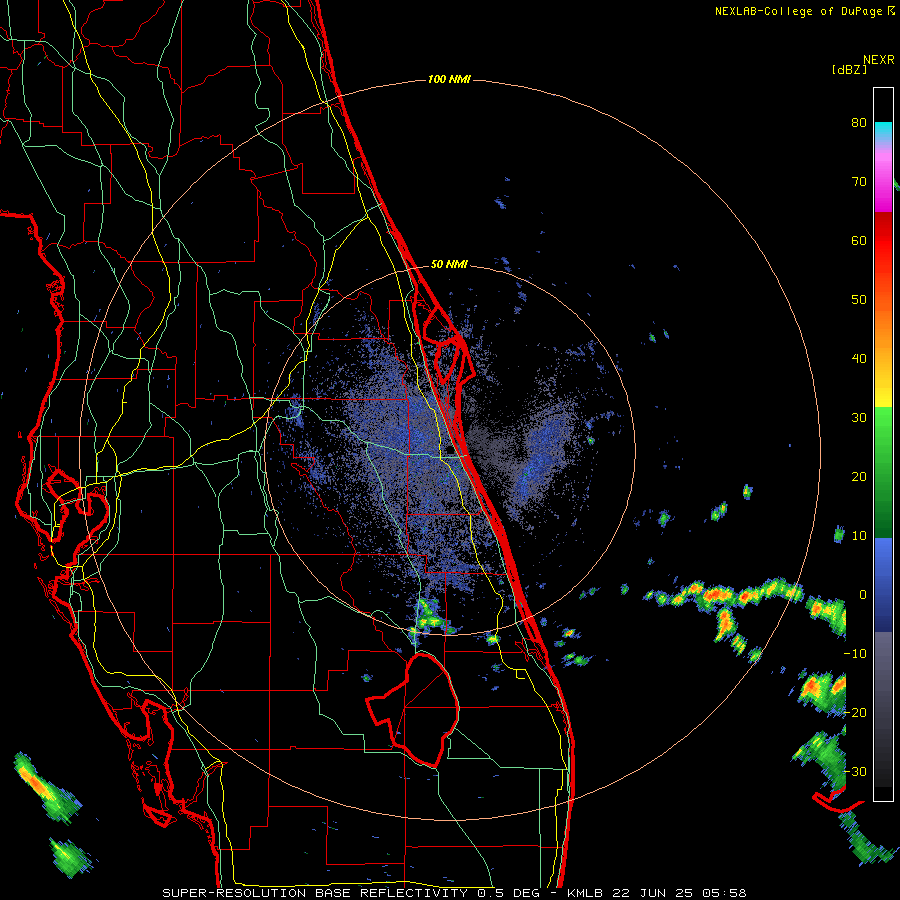Click the KMLB station identifier in the caption
900x900 pixels.
pos(586,893)
